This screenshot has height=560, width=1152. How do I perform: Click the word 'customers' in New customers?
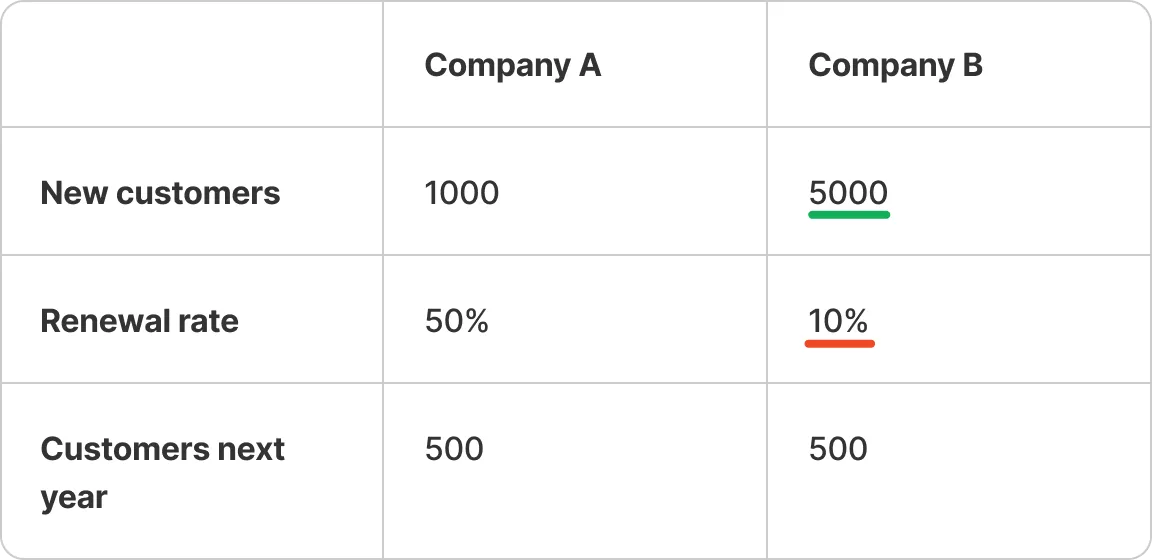[198, 193]
